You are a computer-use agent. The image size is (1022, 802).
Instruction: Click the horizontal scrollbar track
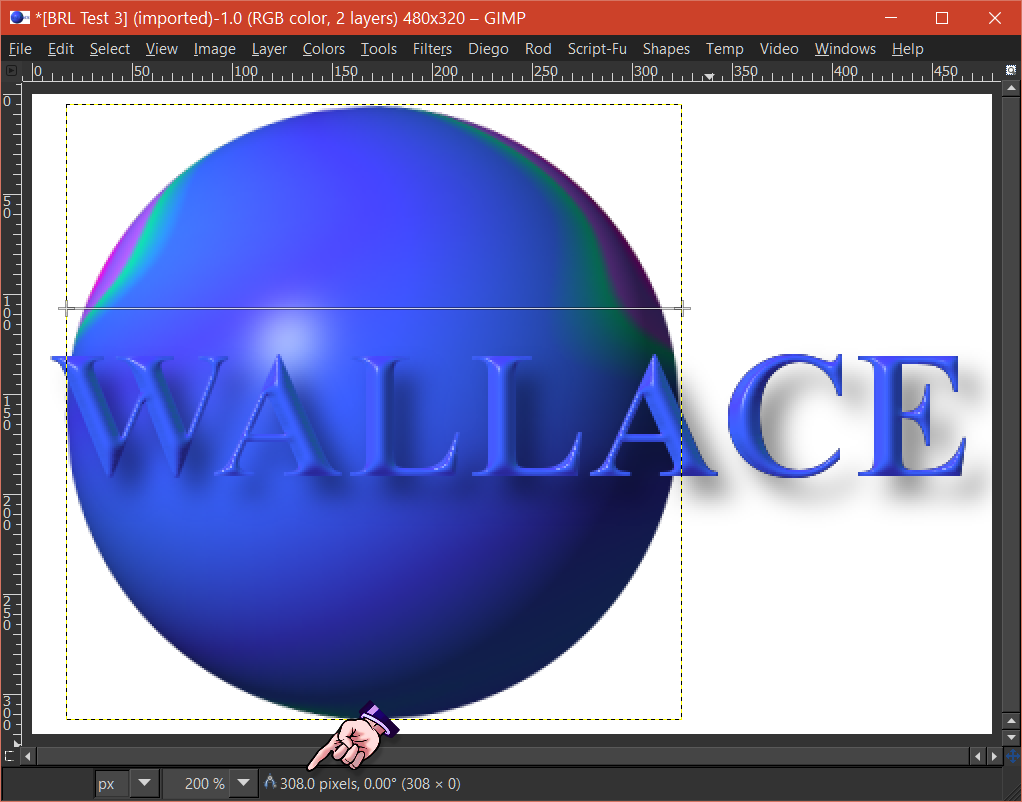503,756
